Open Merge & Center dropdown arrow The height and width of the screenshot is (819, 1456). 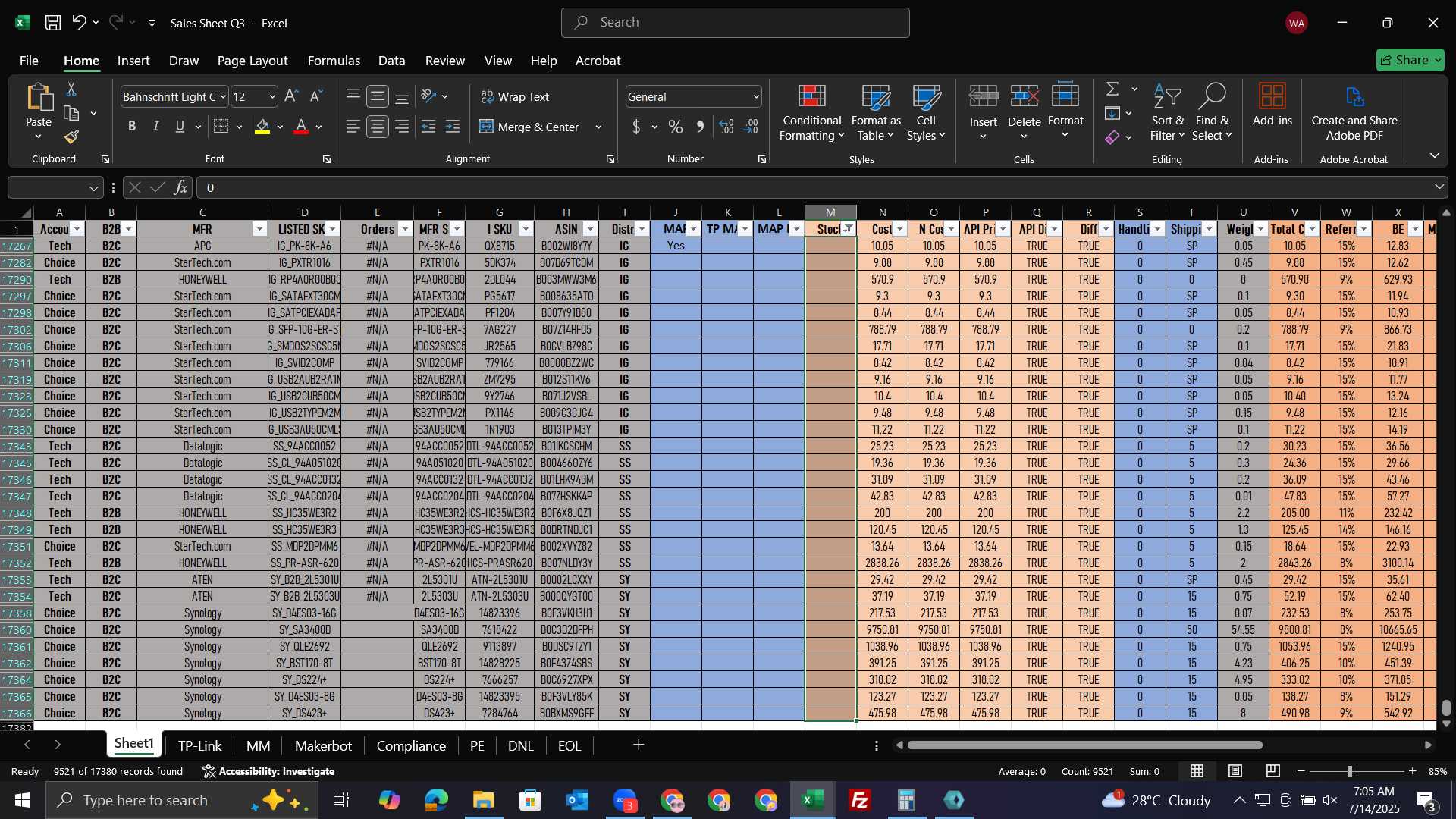click(x=598, y=127)
